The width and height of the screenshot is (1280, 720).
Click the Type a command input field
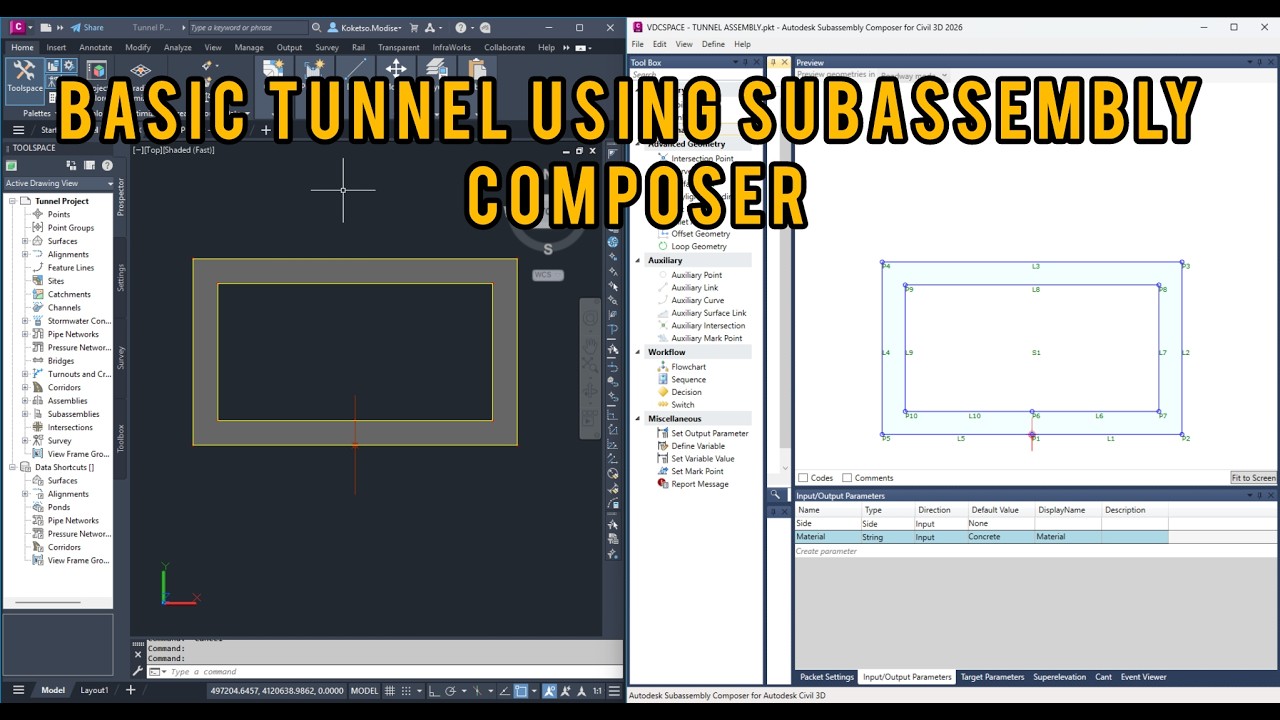click(385, 671)
